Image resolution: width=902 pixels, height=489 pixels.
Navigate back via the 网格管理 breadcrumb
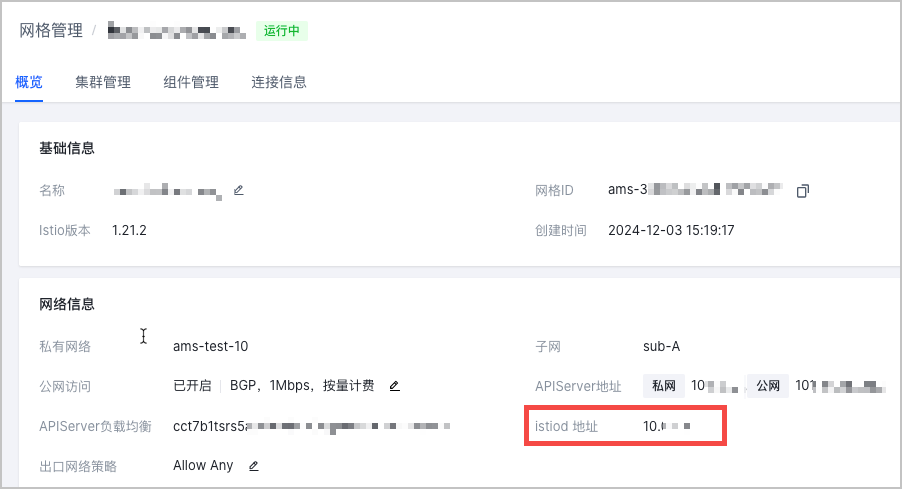51,30
